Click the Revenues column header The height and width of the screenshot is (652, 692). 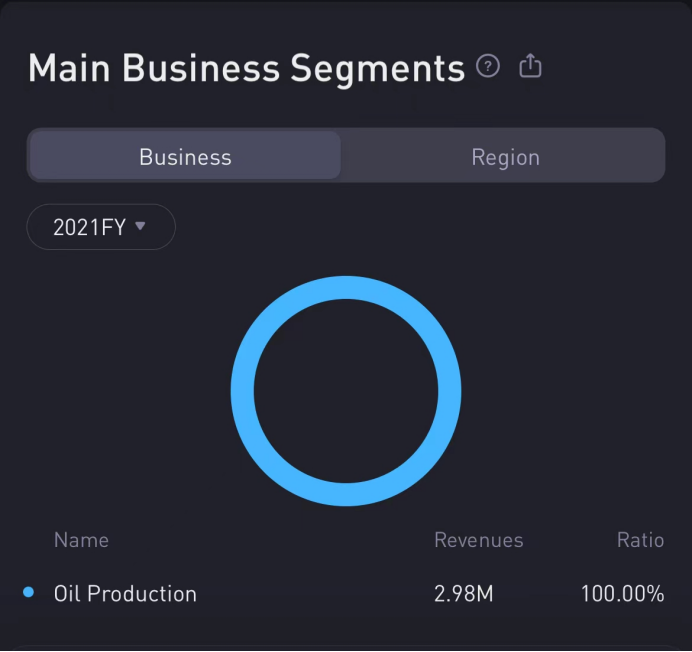coord(478,540)
